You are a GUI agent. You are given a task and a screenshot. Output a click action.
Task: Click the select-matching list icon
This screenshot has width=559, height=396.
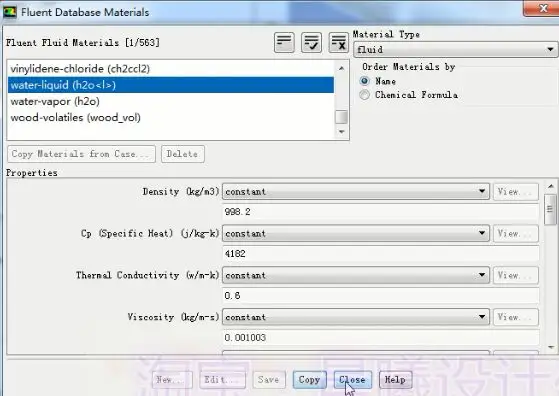click(x=311, y=42)
